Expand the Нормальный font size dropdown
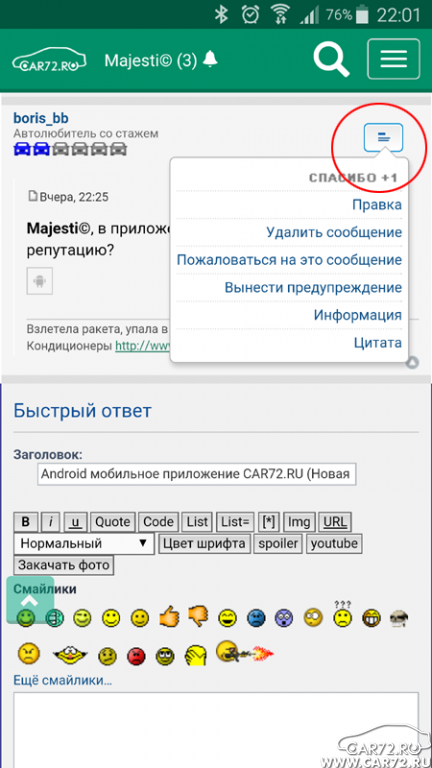432x768 pixels. click(x=84, y=543)
